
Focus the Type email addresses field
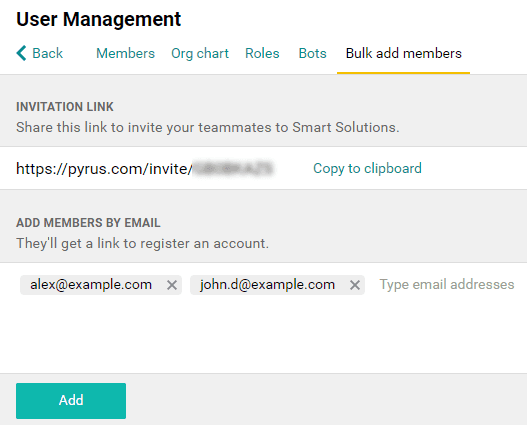447,285
